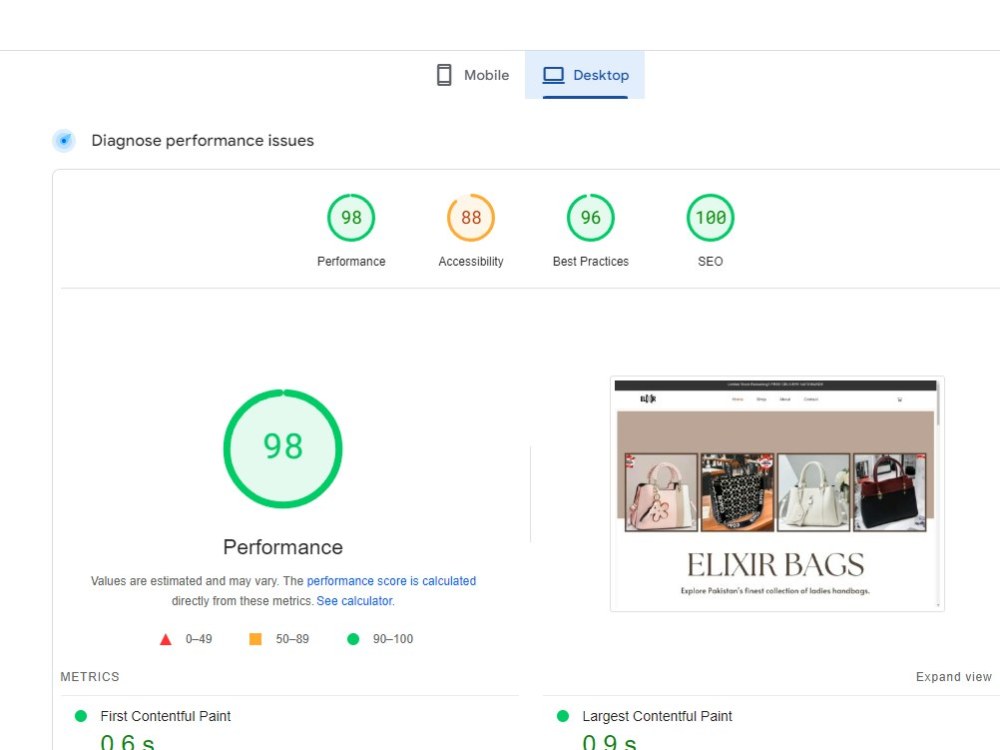Click the blue Diagnose performance issues icon

tap(64, 140)
